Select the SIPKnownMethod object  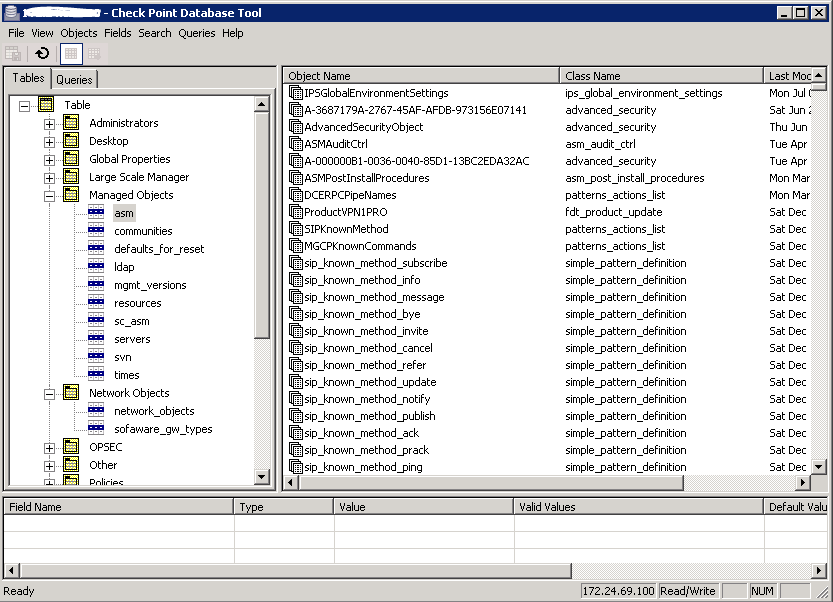point(346,229)
